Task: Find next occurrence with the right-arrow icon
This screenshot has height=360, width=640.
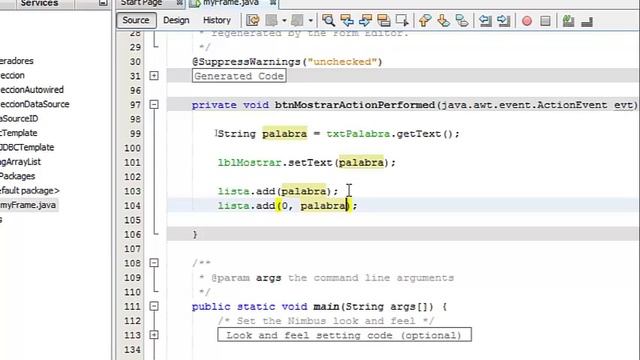Action: coord(365,20)
